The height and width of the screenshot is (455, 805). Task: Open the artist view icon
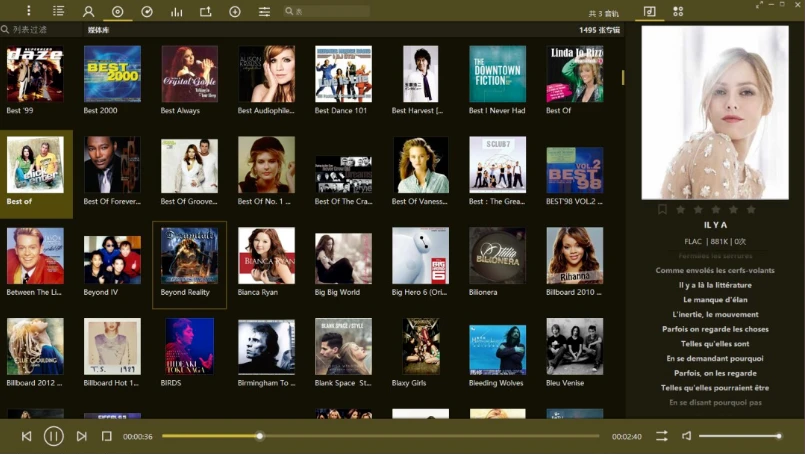(89, 12)
